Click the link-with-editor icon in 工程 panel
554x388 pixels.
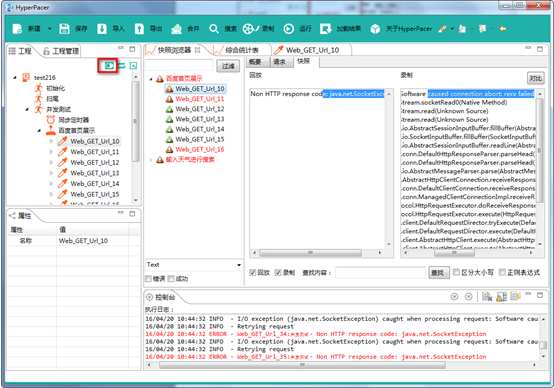[122, 66]
